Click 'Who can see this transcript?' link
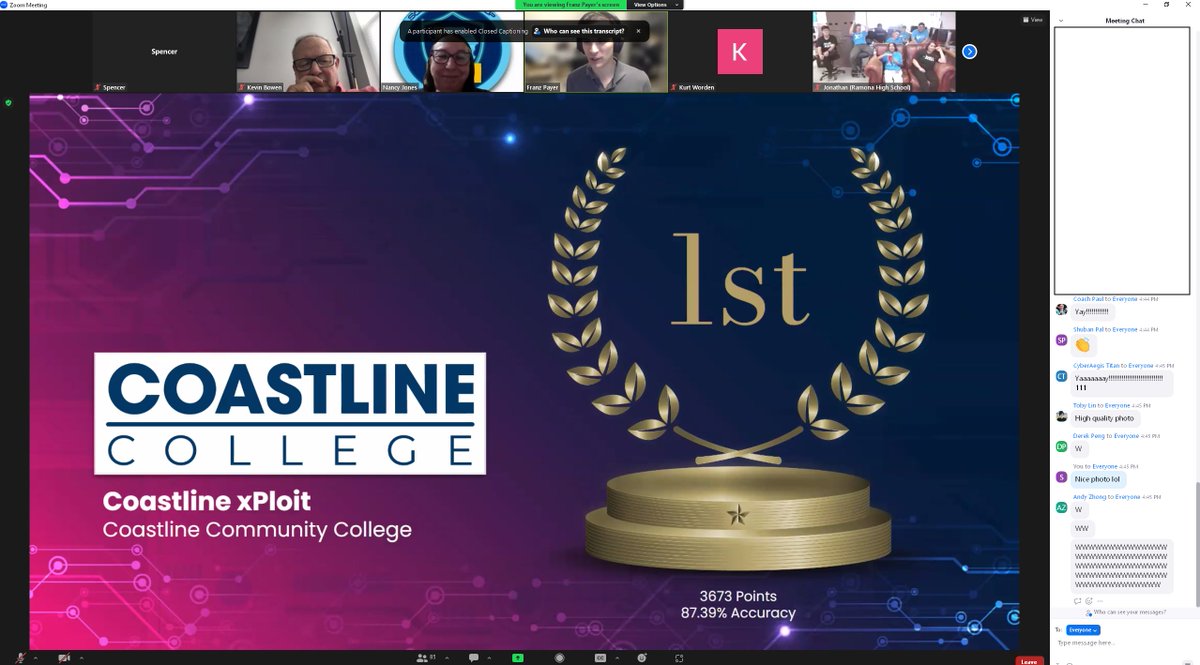The height and width of the screenshot is (665, 1200). (x=580, y=31)
